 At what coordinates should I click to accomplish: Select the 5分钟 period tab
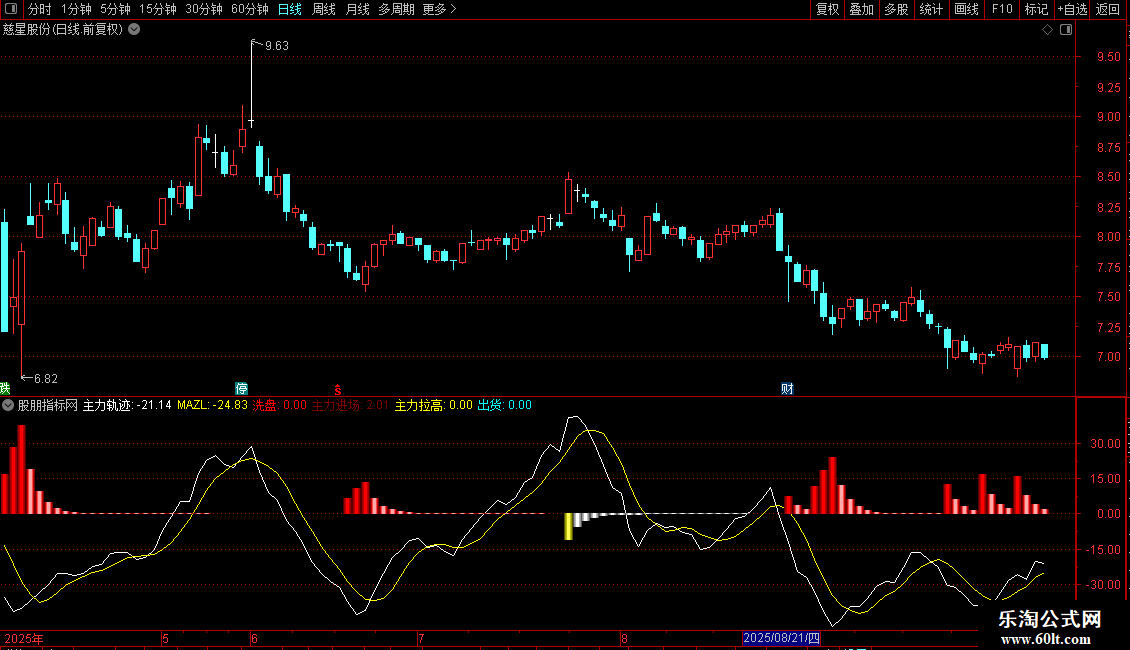[x=115, y=9]
